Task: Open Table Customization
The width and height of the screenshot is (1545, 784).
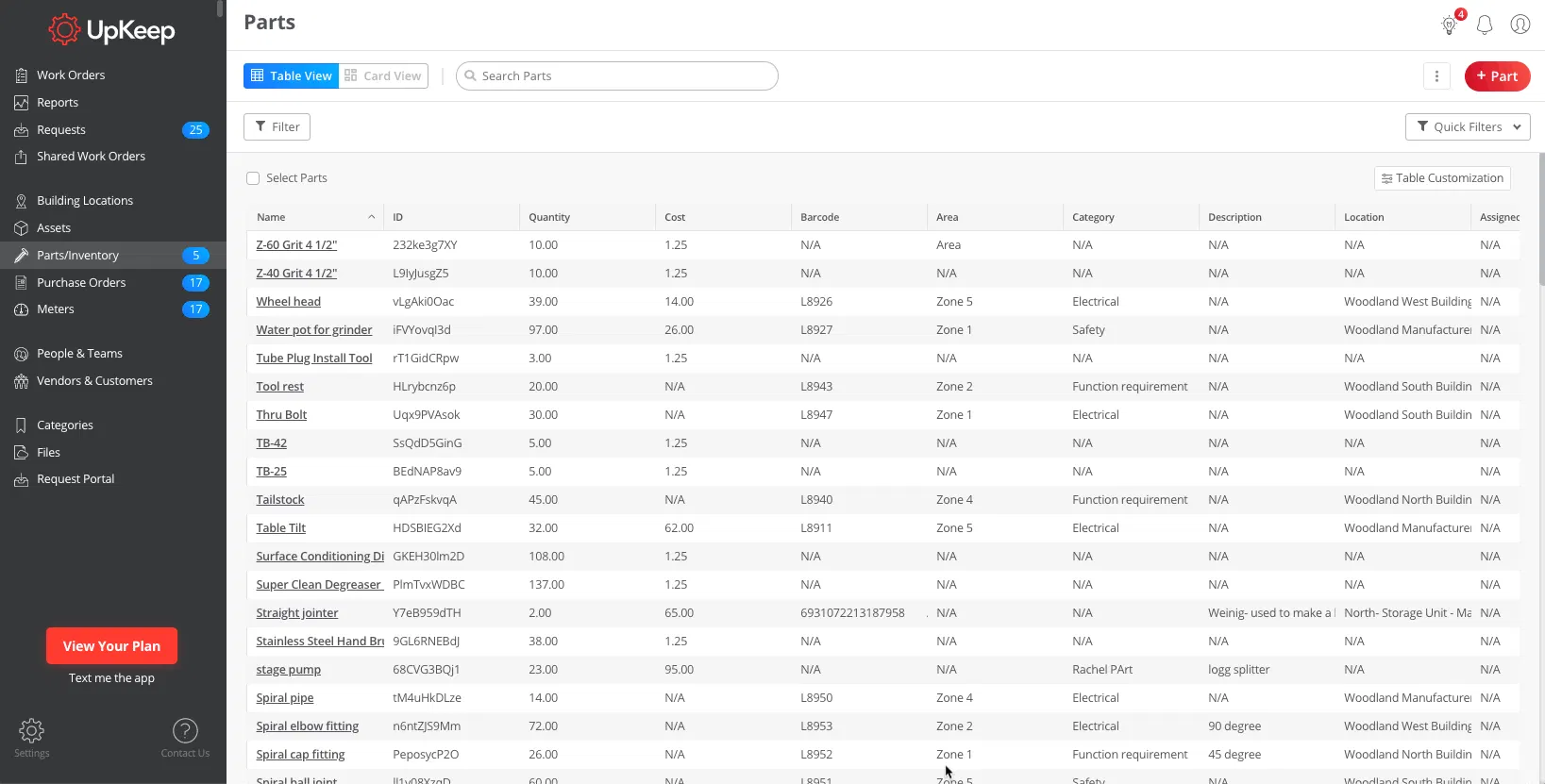Action: 1442,178
